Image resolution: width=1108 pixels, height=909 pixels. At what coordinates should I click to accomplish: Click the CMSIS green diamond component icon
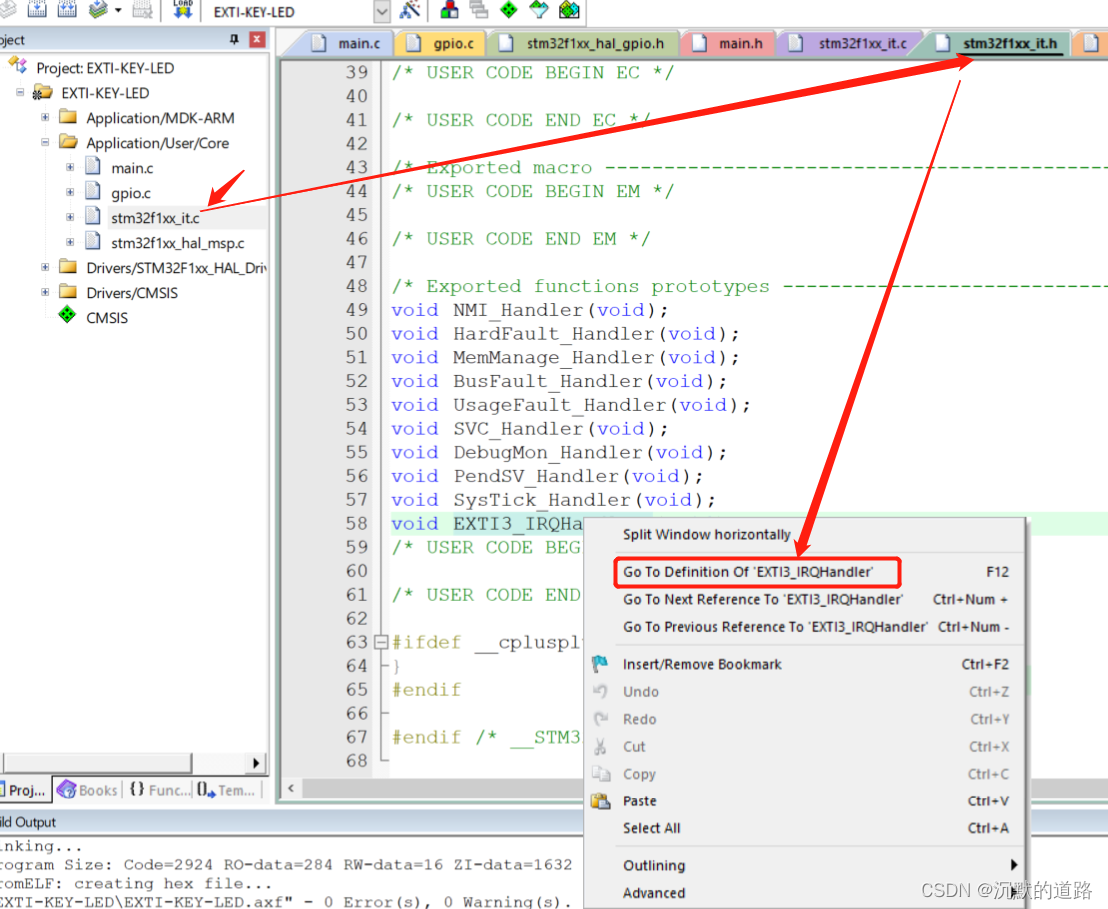(x=67, y=315)
